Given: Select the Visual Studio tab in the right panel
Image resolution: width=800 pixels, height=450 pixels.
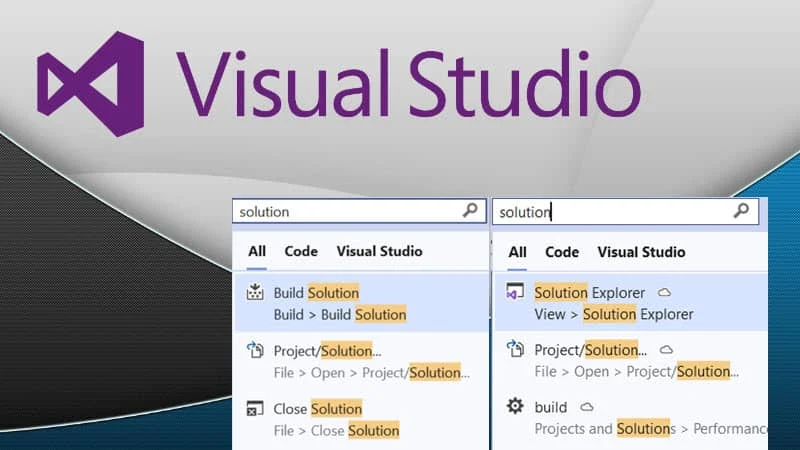Looking at the screenshot, I should (641, 252).
